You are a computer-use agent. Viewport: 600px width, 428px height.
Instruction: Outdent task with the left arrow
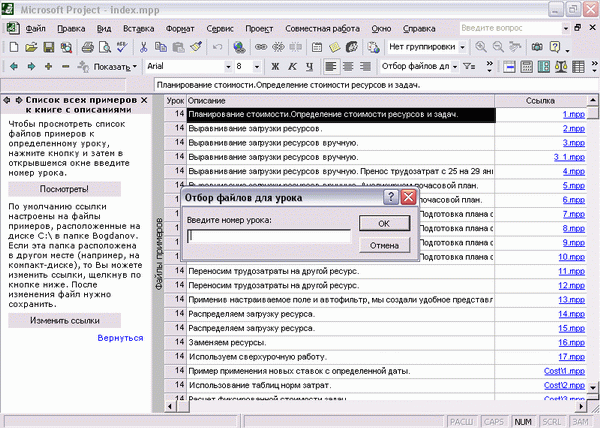click(x=14, y=67)
